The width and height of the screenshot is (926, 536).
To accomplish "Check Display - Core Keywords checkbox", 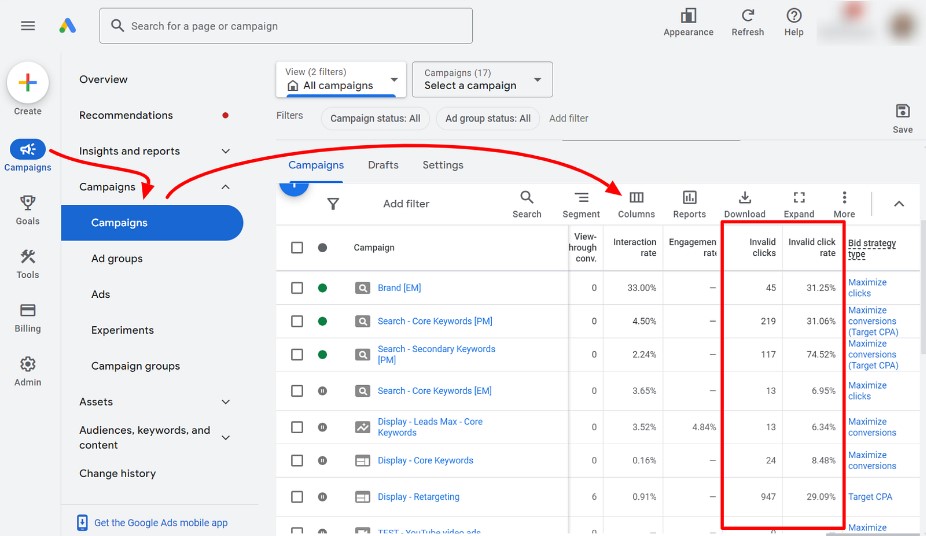I will coord(297,460).
